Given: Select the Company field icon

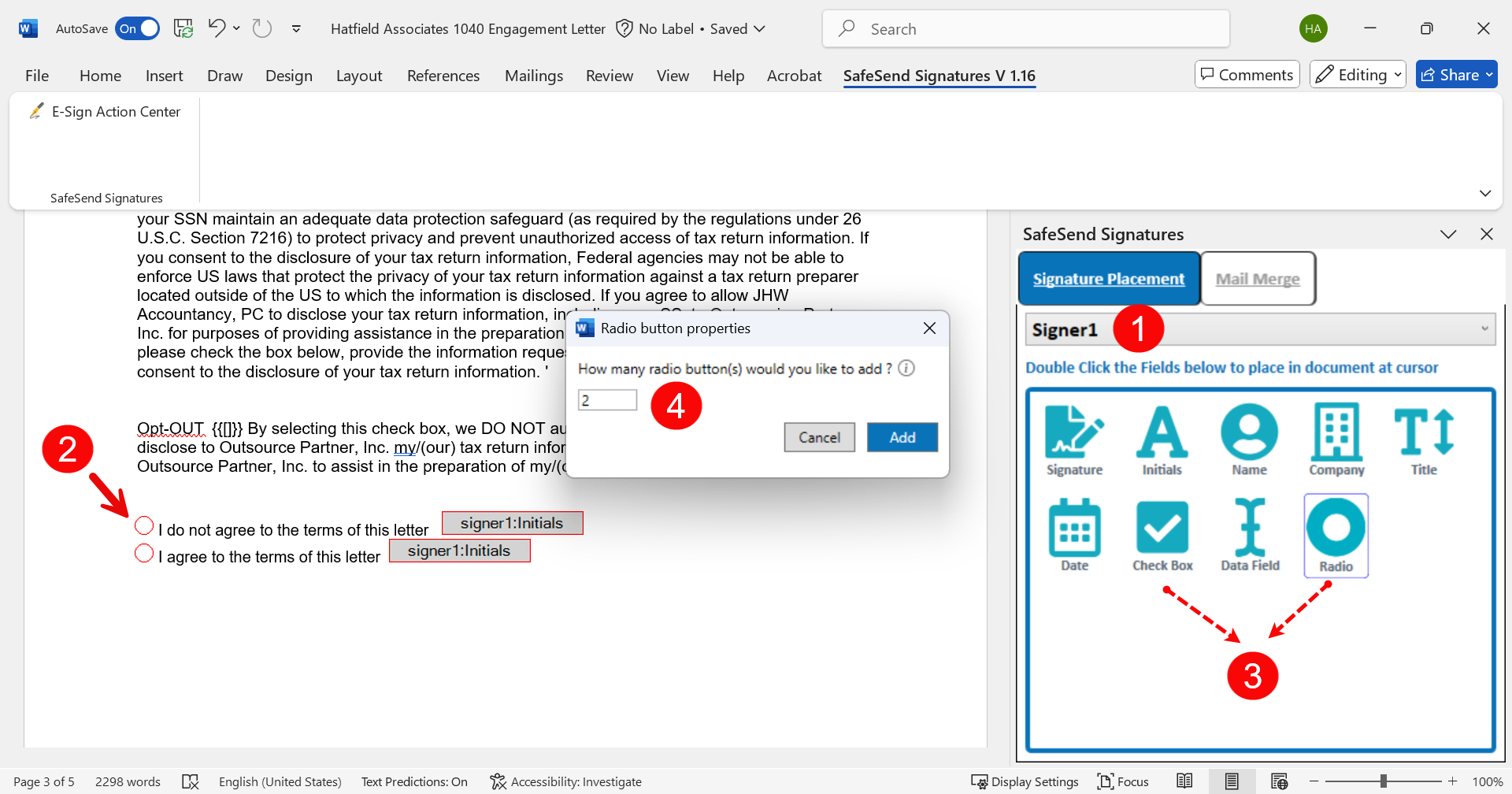Looking at the screenshot, I should point(1336,440).
